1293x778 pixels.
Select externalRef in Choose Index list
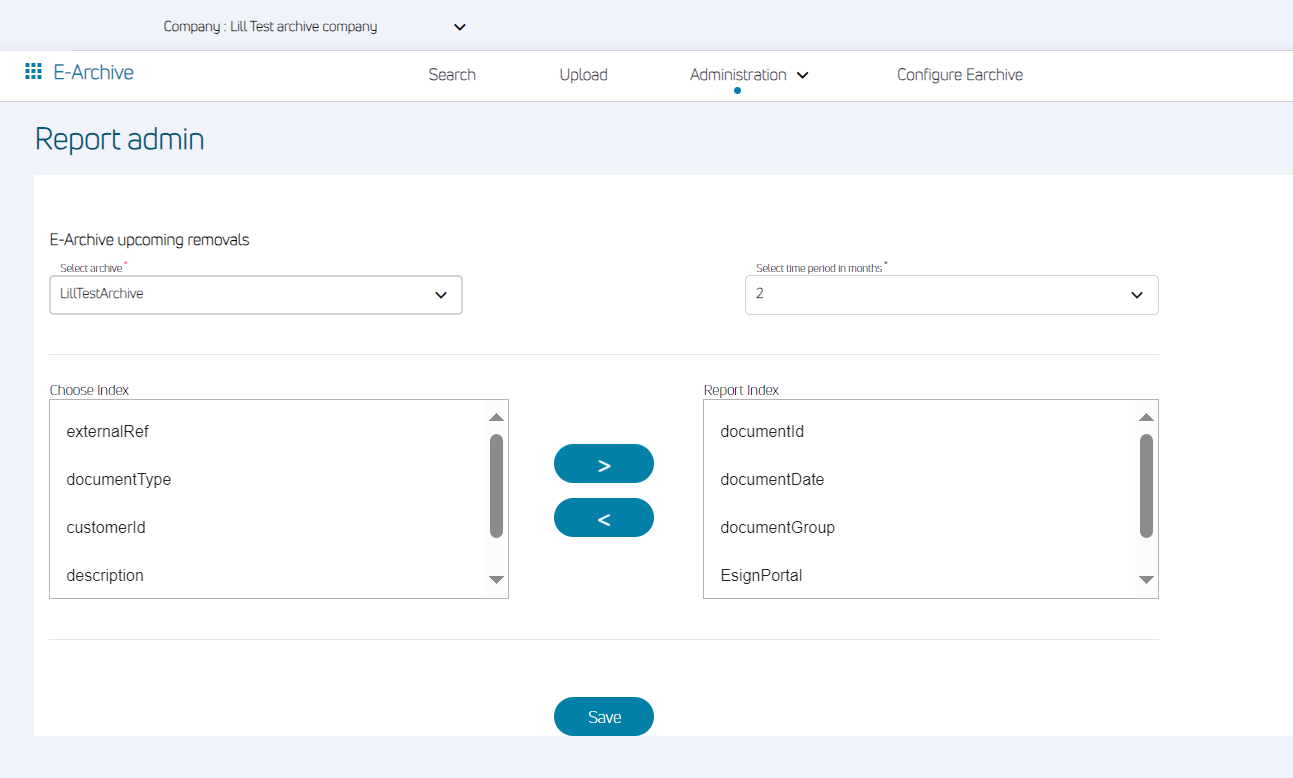(108, 432)
